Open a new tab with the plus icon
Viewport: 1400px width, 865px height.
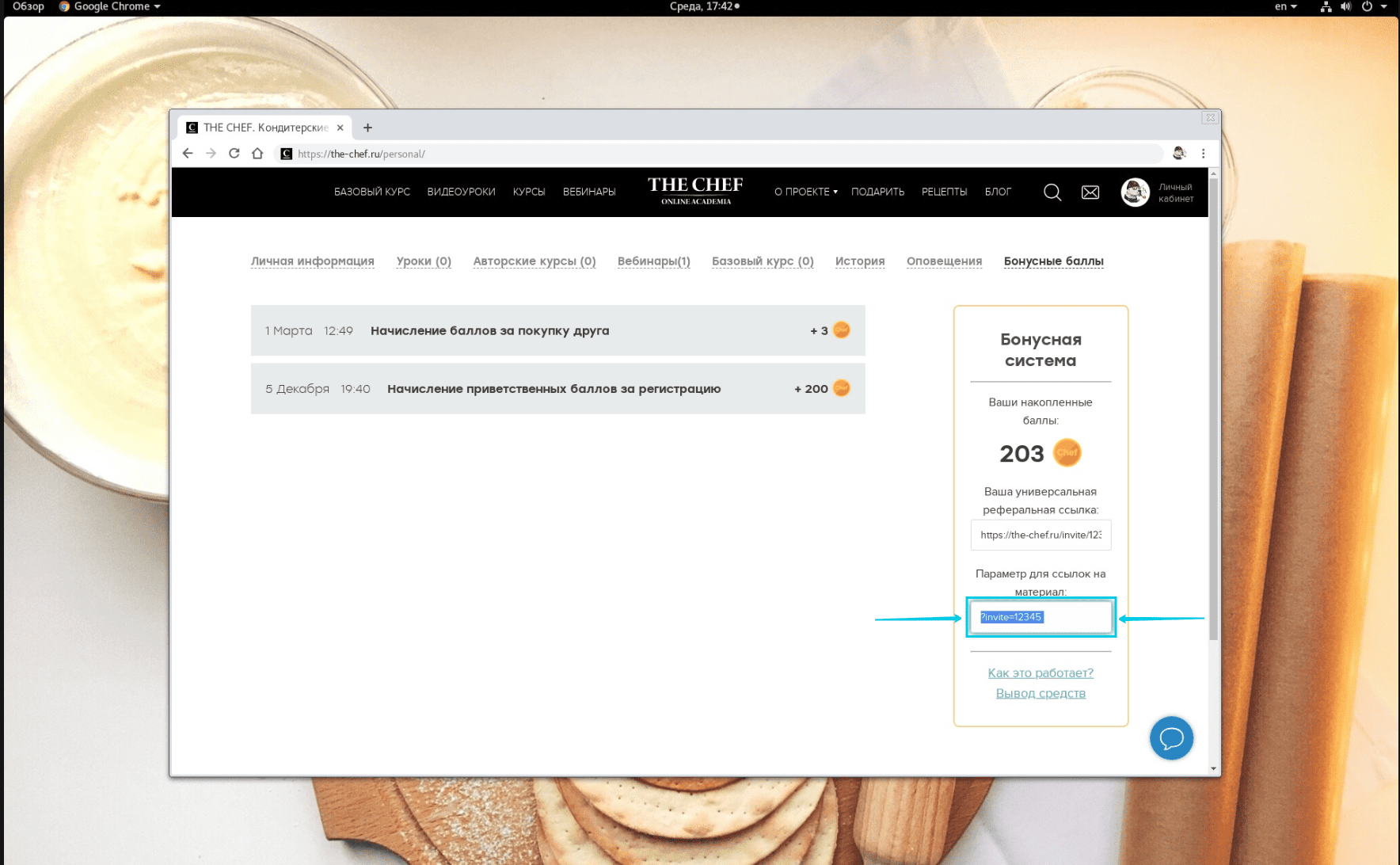367,128
